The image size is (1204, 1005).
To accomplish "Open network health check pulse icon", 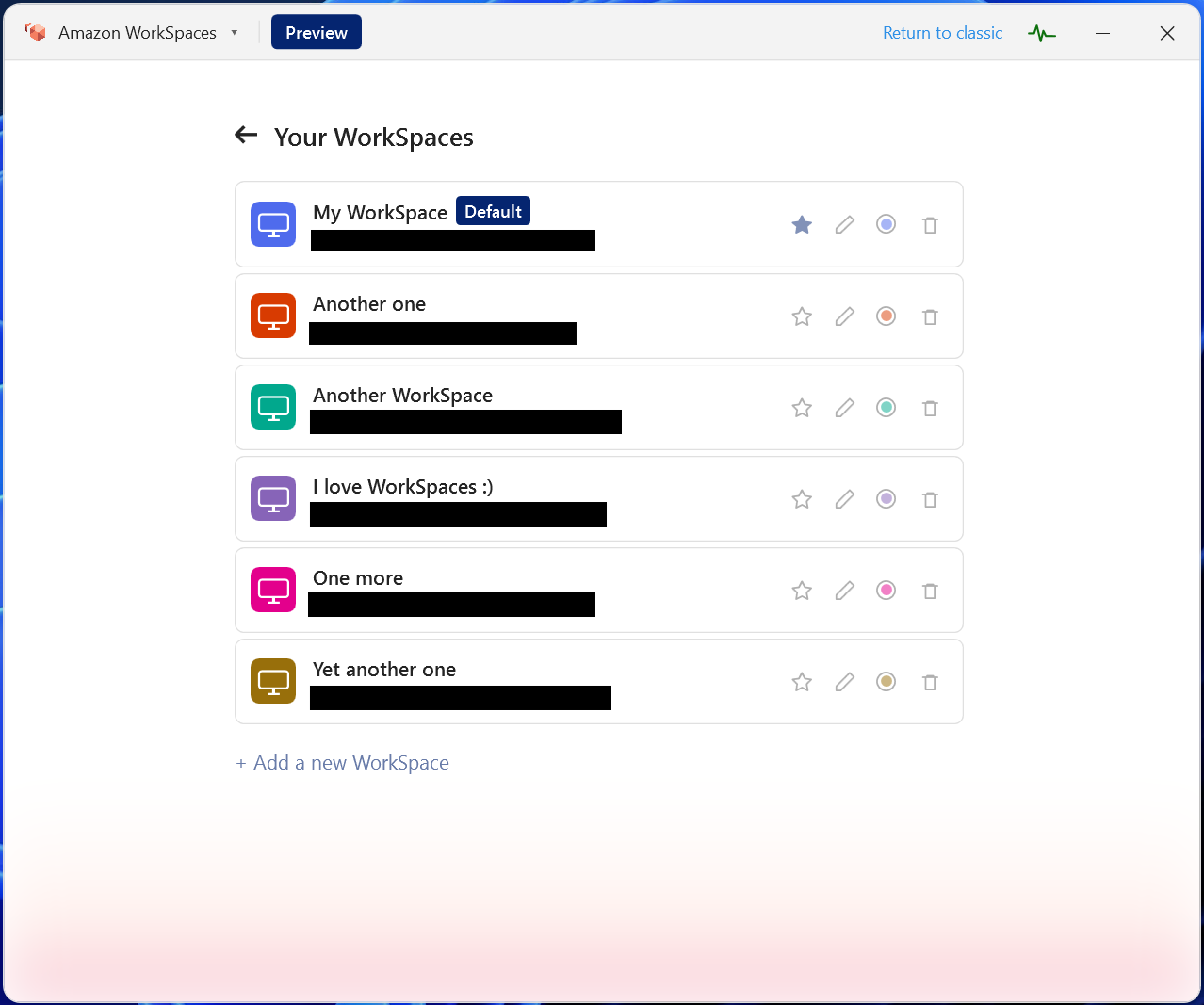I will click(1042, 33).
